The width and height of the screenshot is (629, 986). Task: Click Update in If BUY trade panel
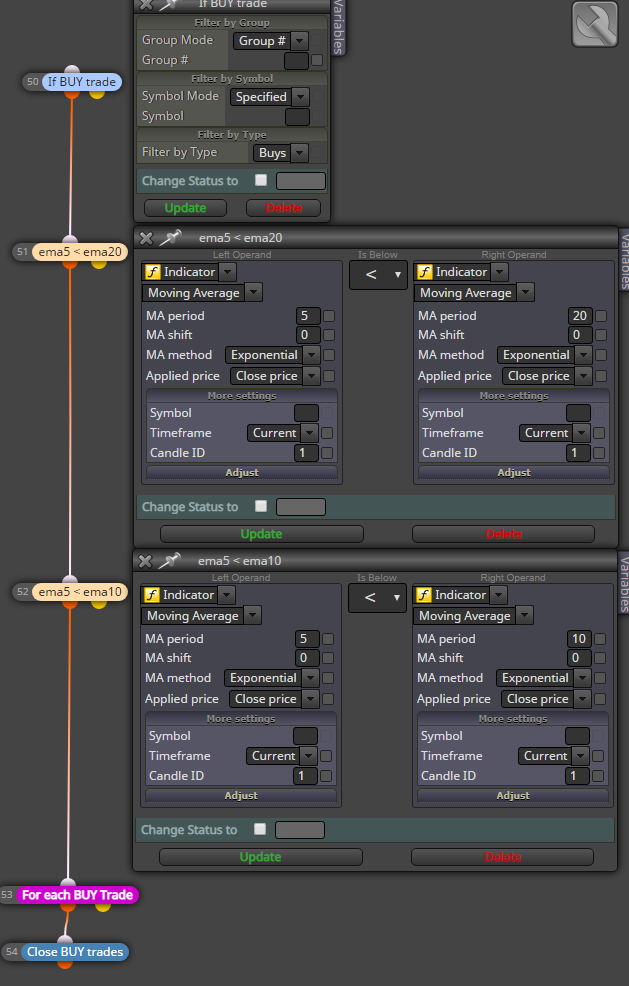point(186,208)
